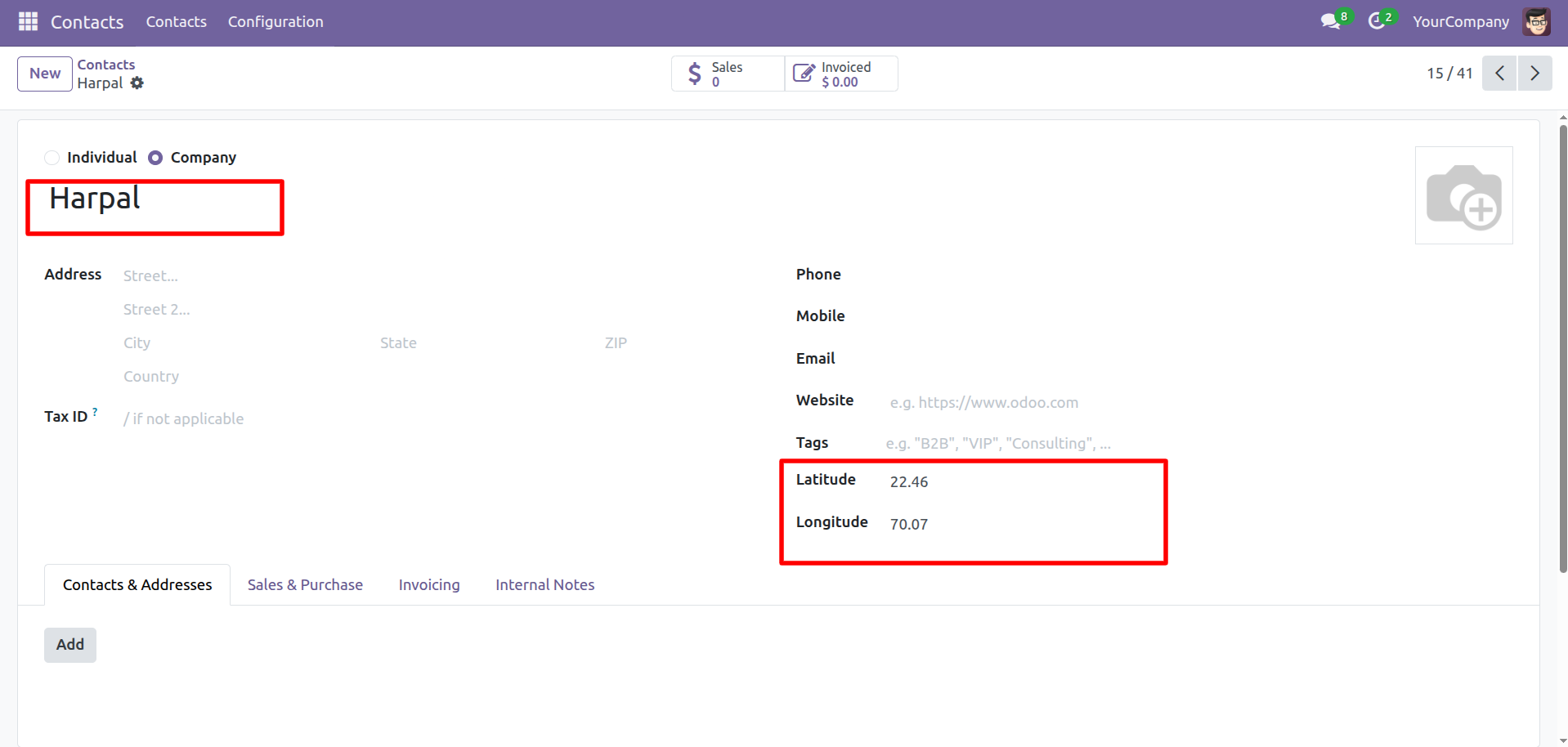Click the YourCompany switcher
This screenshot has width=1568, height=747.
pyautogui.click(x=1460, y=22)
